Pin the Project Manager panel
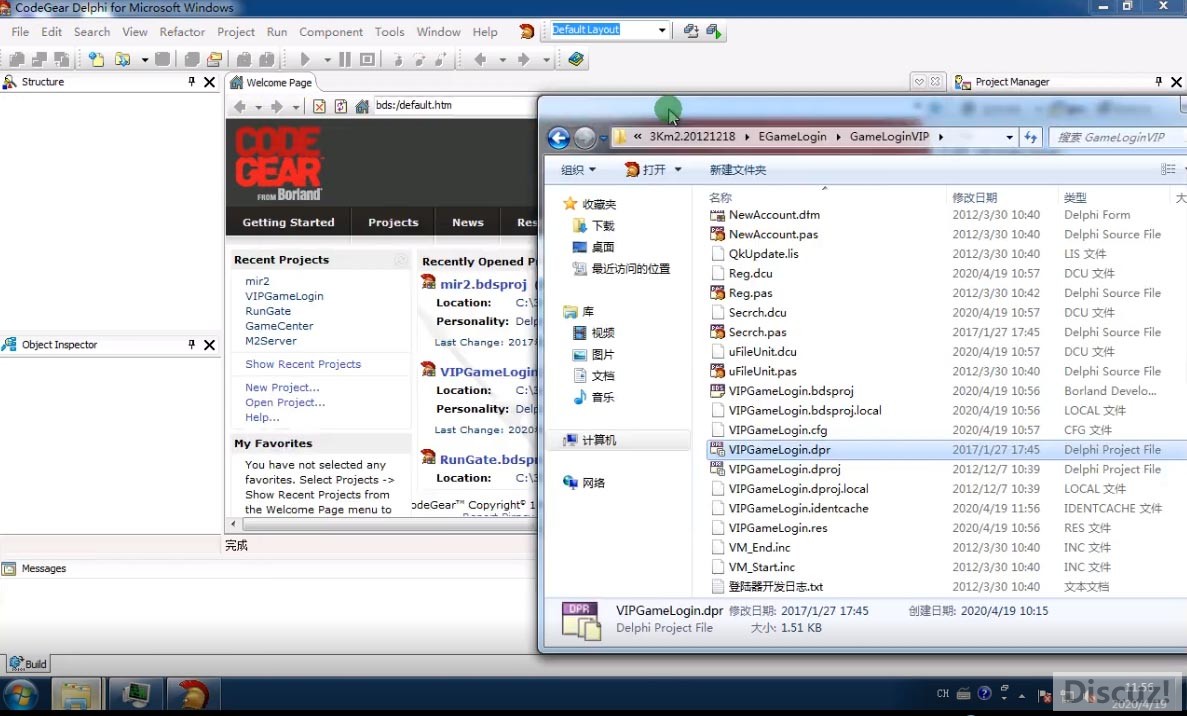This screenshot has width=1187, height=716. (1158, 81)
